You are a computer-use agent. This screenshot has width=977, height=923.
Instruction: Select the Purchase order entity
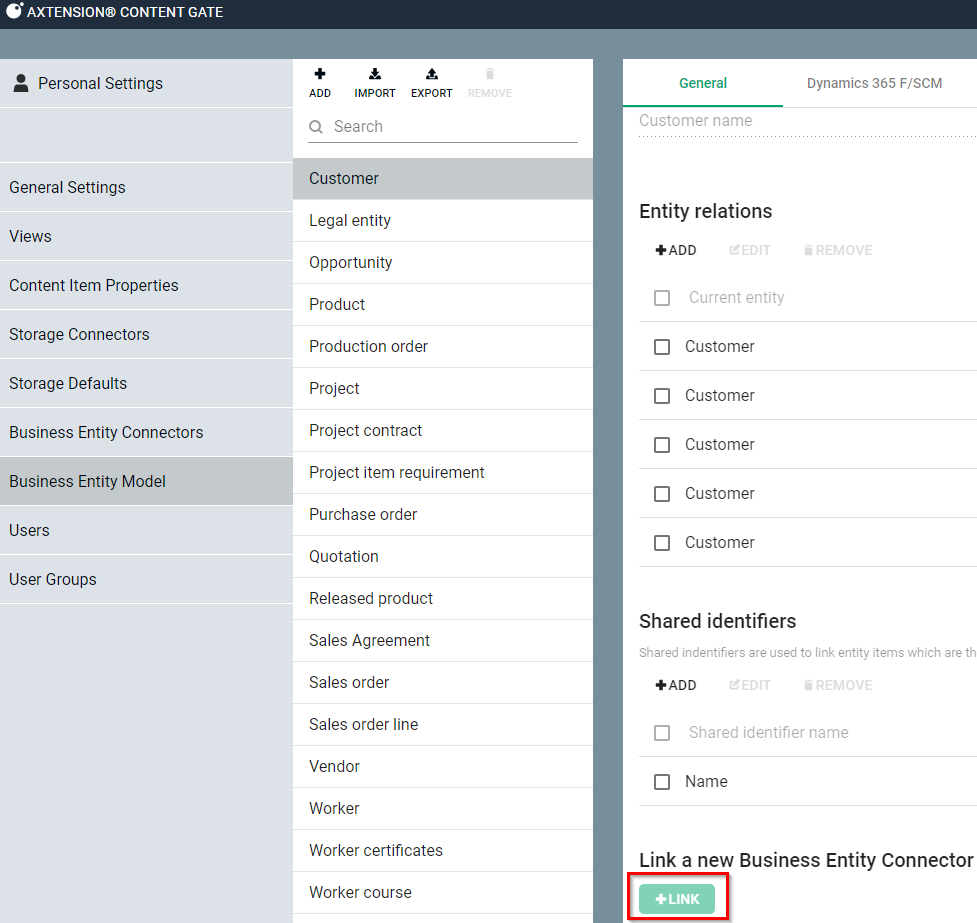click(363, 514)
